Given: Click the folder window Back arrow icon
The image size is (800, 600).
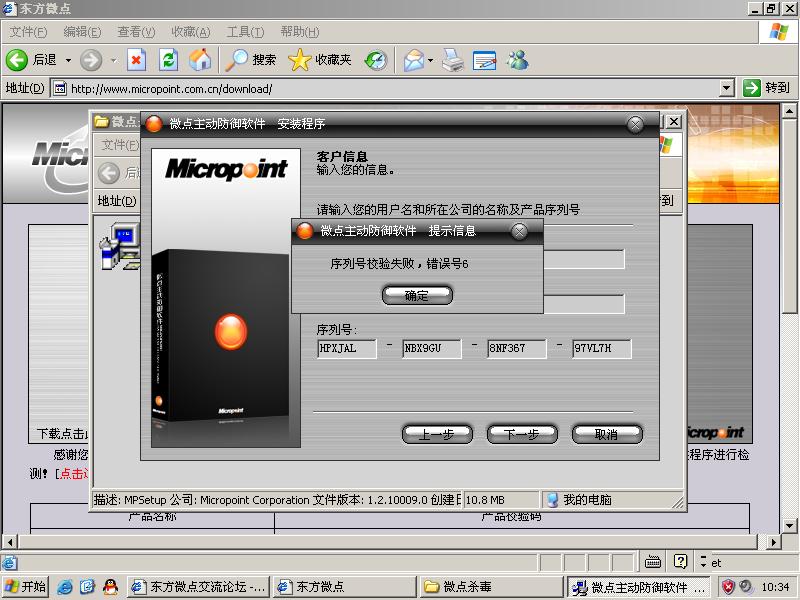Looking at the screenshot, I should coord(109,173).
